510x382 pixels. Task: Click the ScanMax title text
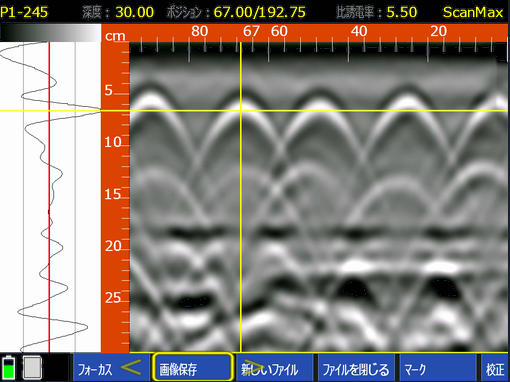coord(473,12)
